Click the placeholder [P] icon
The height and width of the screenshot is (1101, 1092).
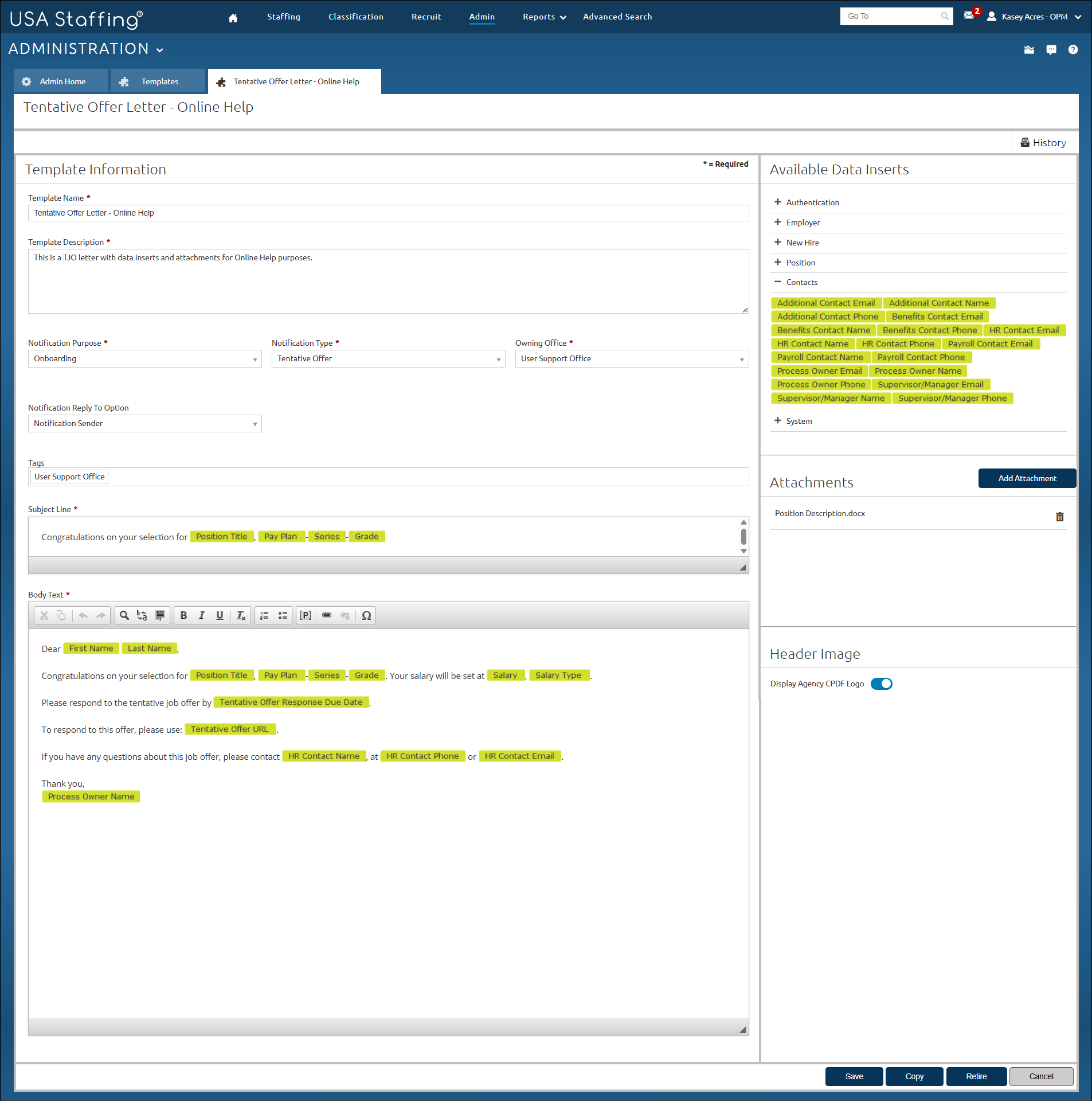click(x=306, y=615)
